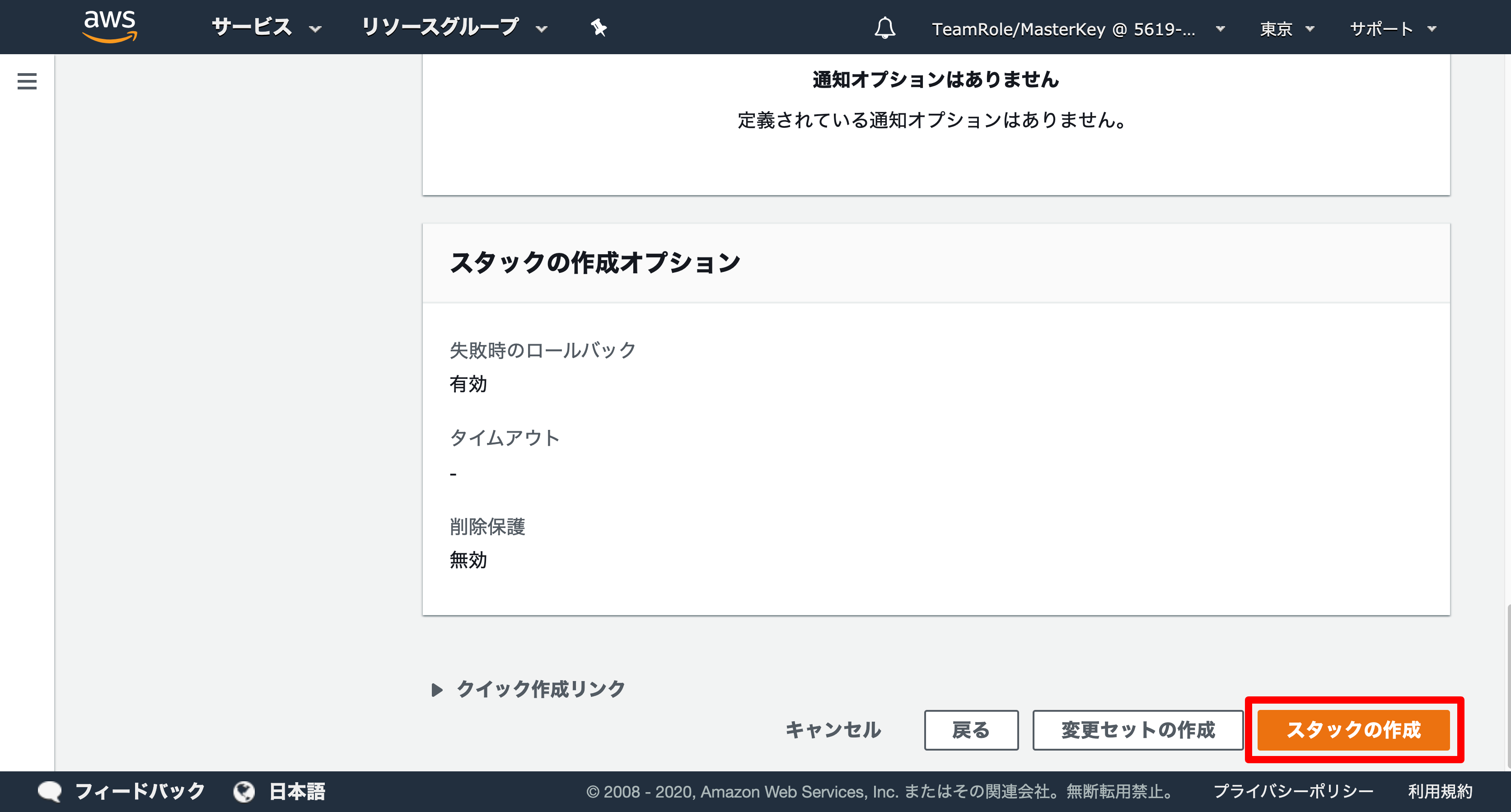Click the 定義されている通知オプションはありません message
Image resolution: width=1511 pixels, height=812 pixels.
coord(933,120)
